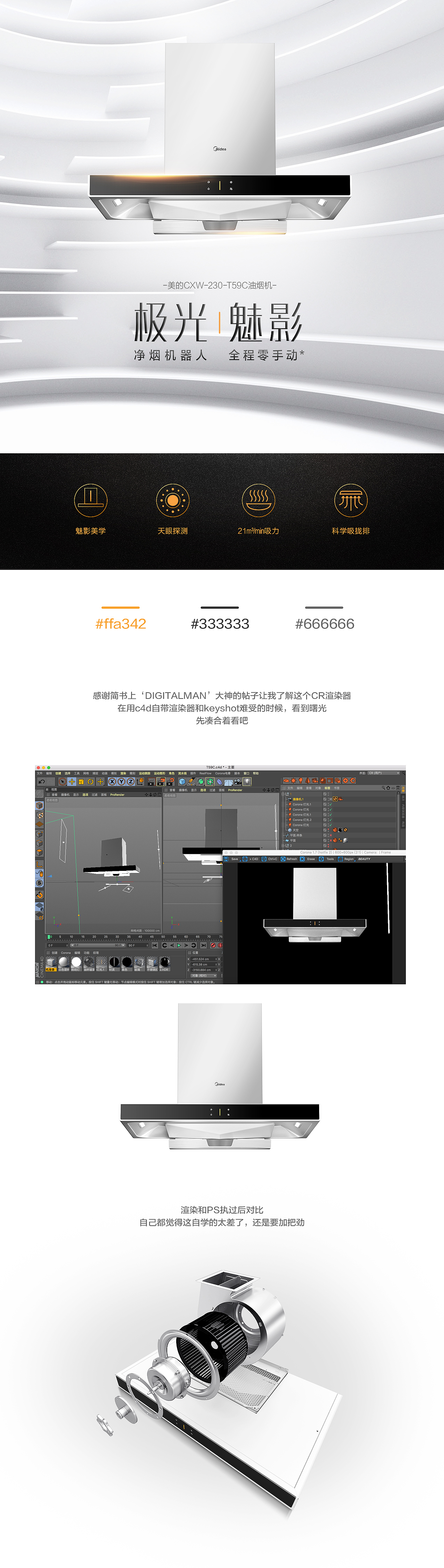The image size is (444, 1568).
Task: Click Refresh in Corona frame buffer
Action: tap(289, 859)
